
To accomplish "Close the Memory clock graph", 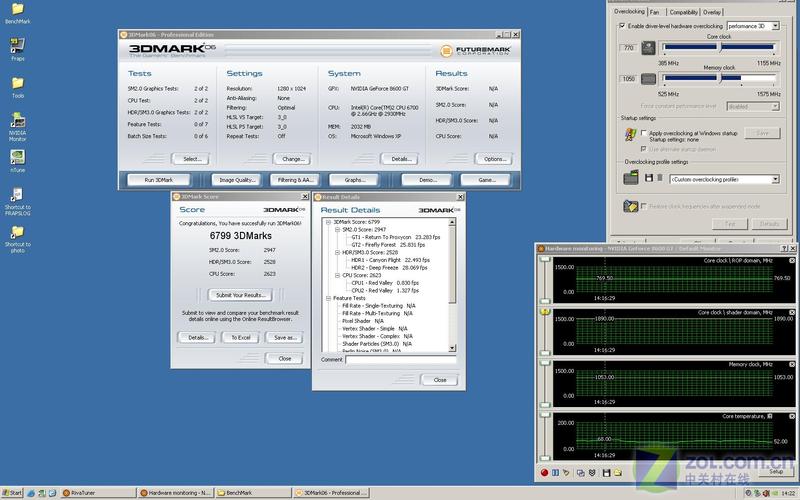I will coord(792,365).
